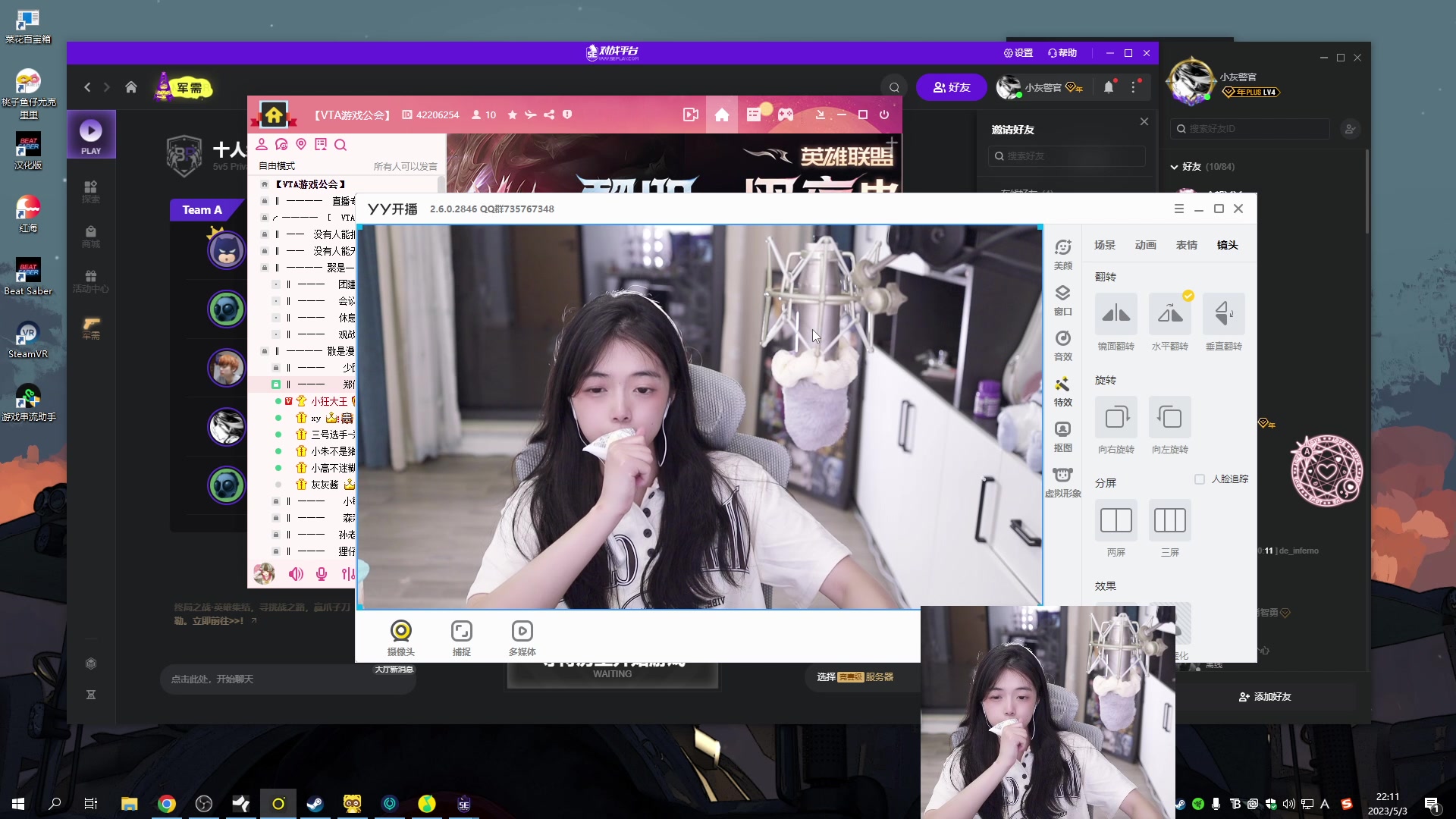Open Chrome from the taskbar
Screen dimensions: 1456x819
pyautogui.click(x=167, y=804)
